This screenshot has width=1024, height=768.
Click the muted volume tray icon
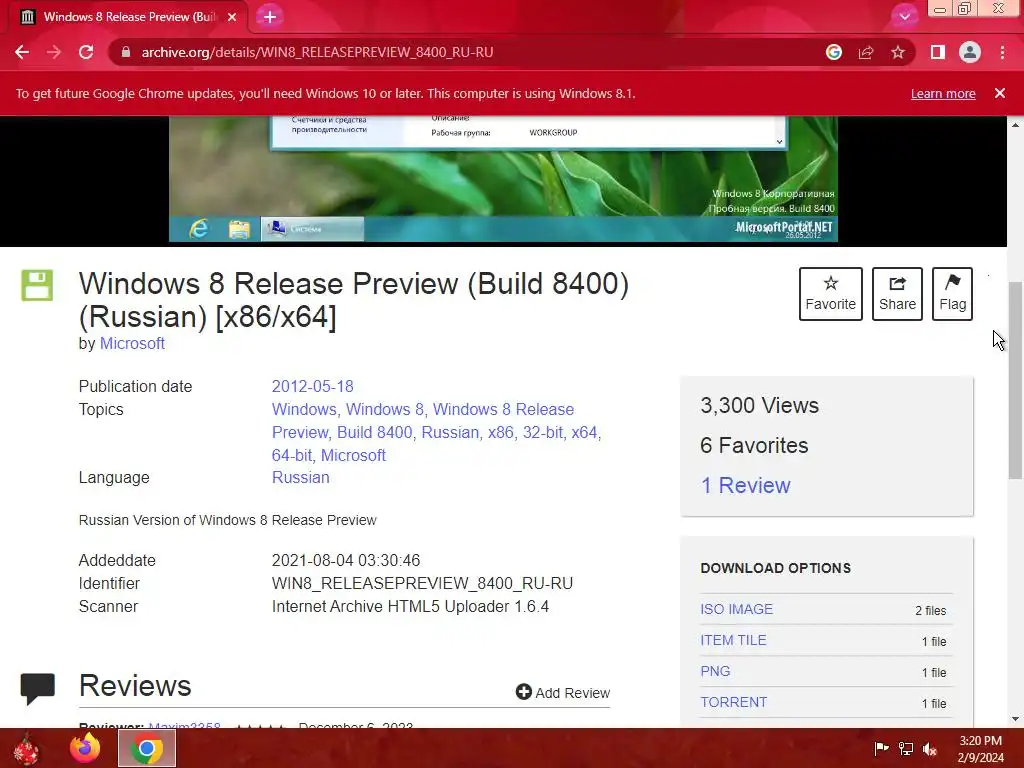point(930,748)
